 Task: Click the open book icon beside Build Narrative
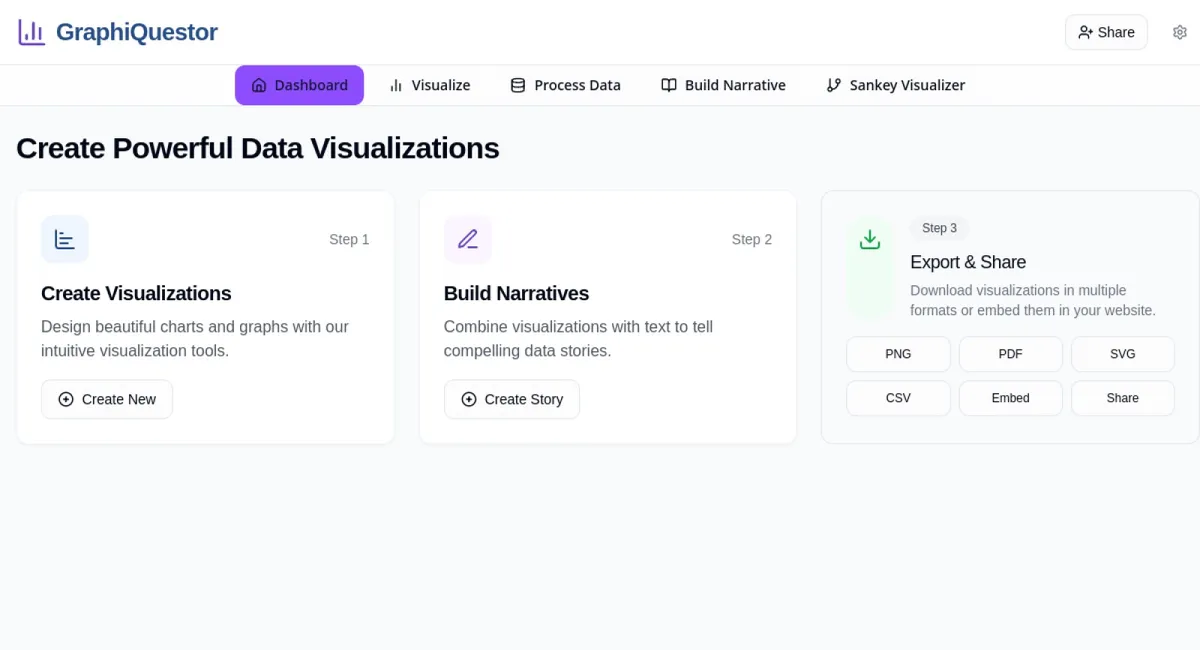pos(669,86)
